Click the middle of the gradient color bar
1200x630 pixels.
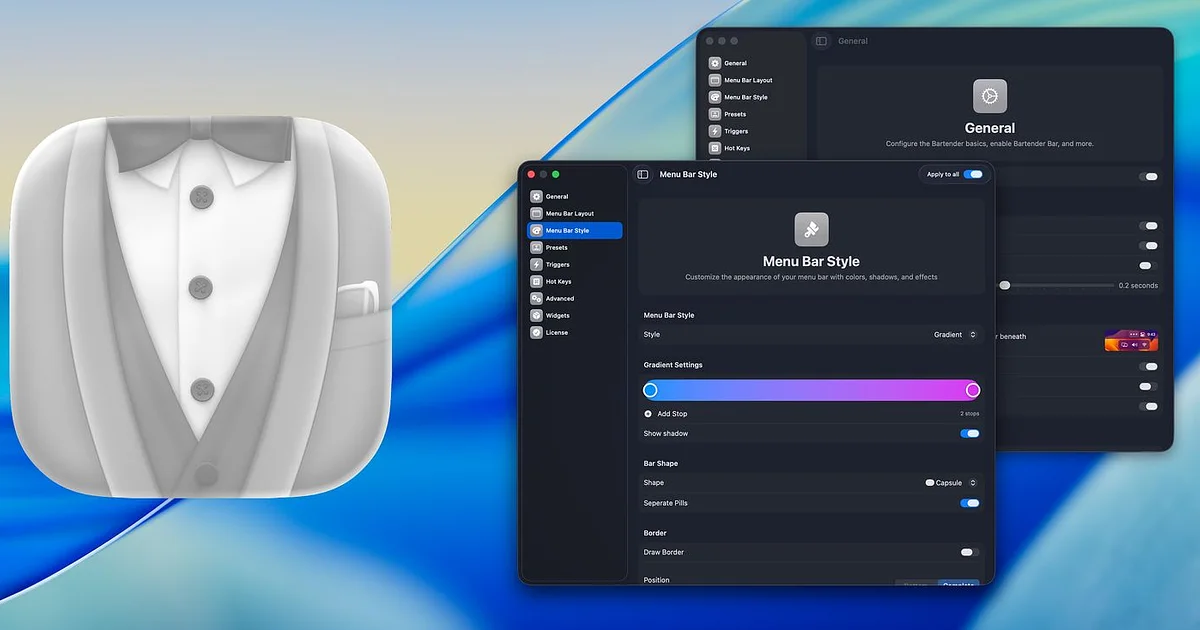(x=811, y=390)
